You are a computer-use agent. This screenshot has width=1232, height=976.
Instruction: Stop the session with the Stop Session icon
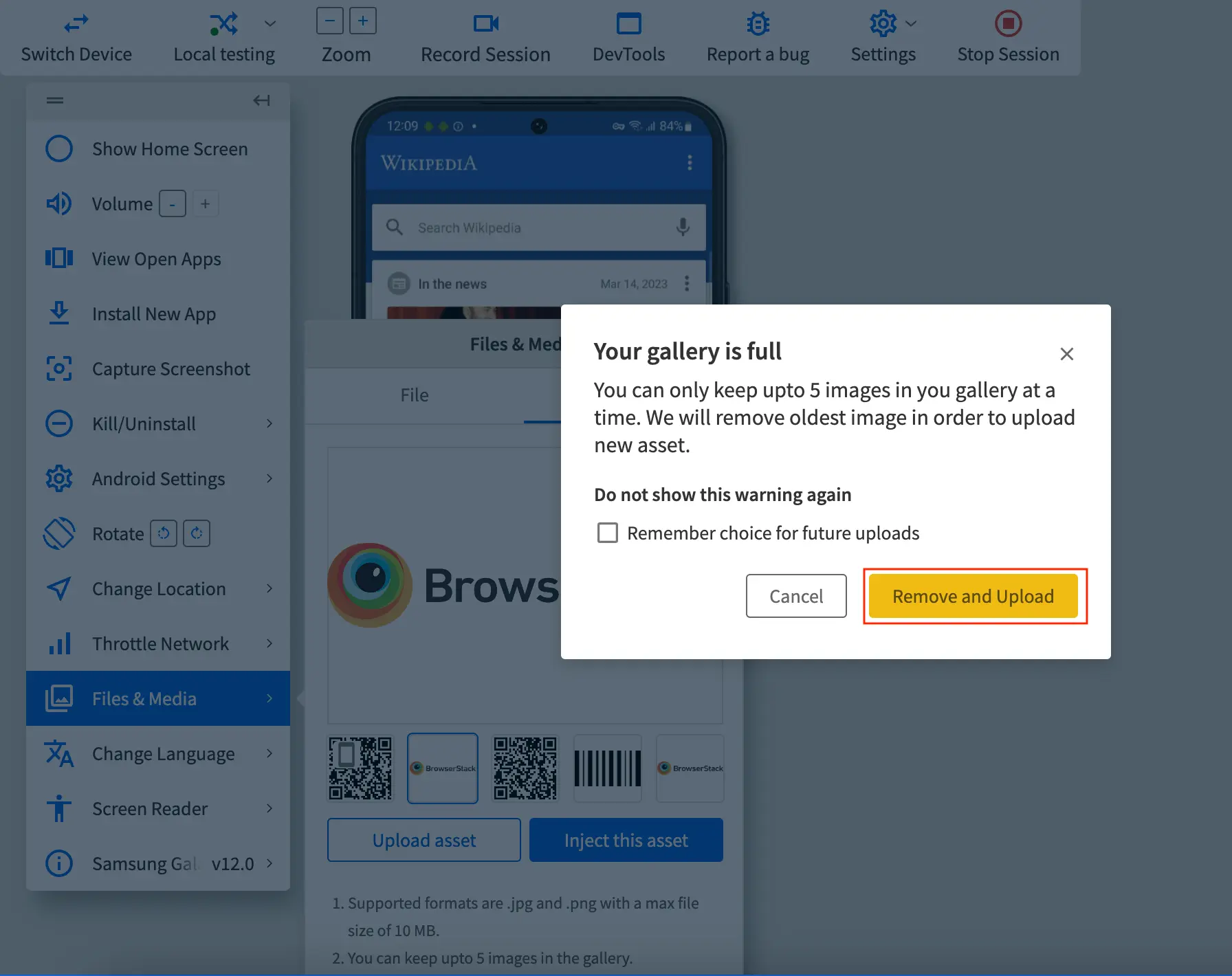(1008, 24)
